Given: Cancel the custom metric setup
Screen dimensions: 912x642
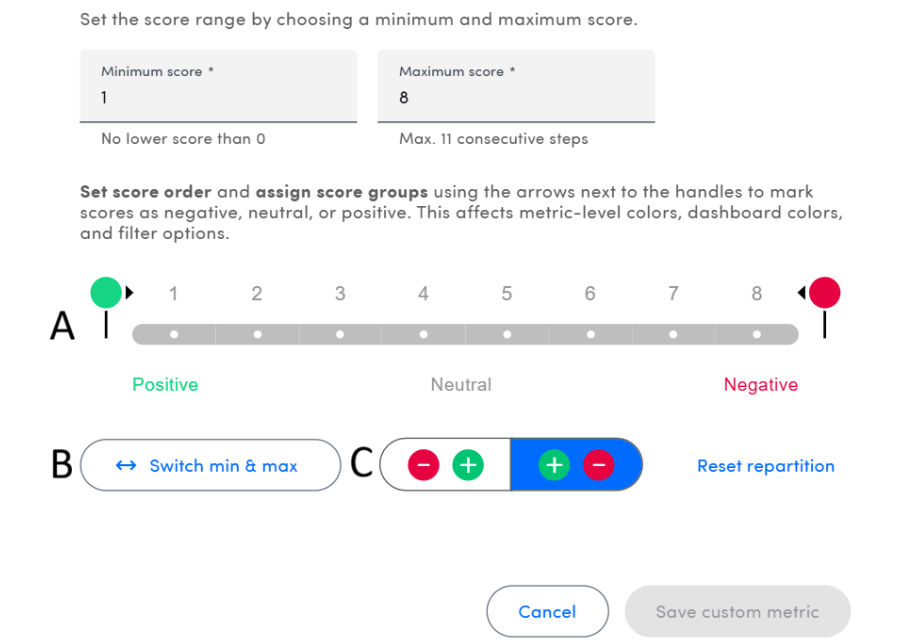Looking at the screenshot, I should click(547, 611).
